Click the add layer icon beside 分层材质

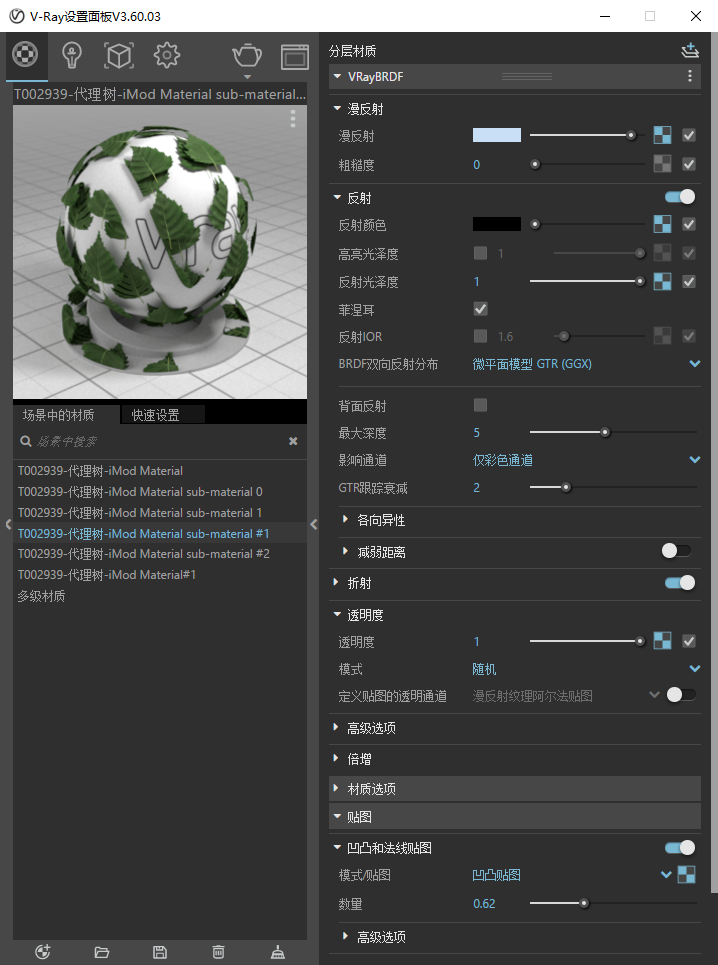690,50
